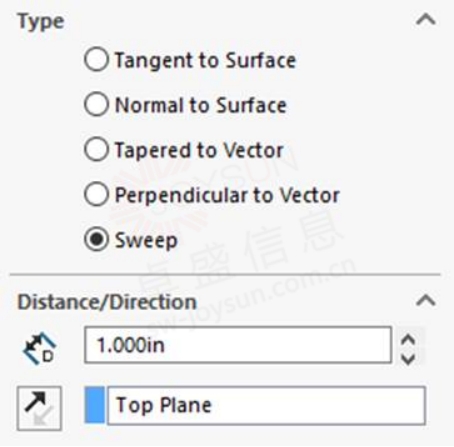Click the Tangent to Surface text label
454x447 pixels.
point(205,61)
